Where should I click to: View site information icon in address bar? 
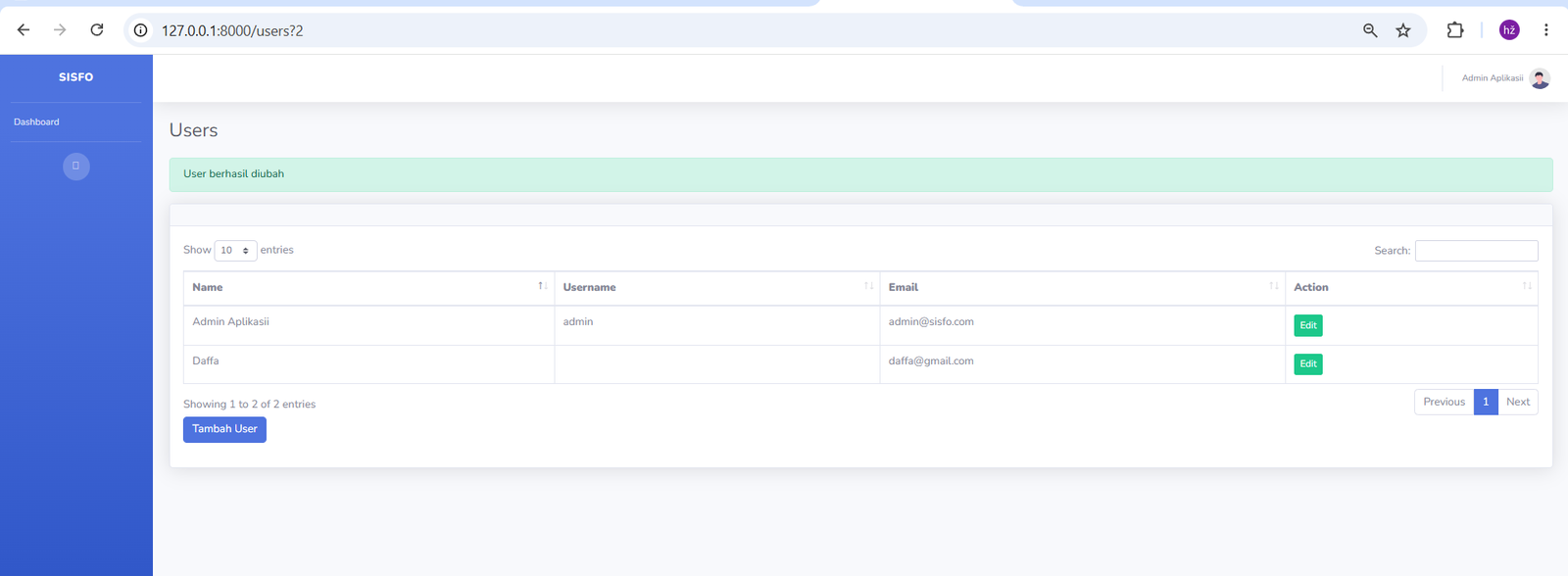tap(141, 30)
